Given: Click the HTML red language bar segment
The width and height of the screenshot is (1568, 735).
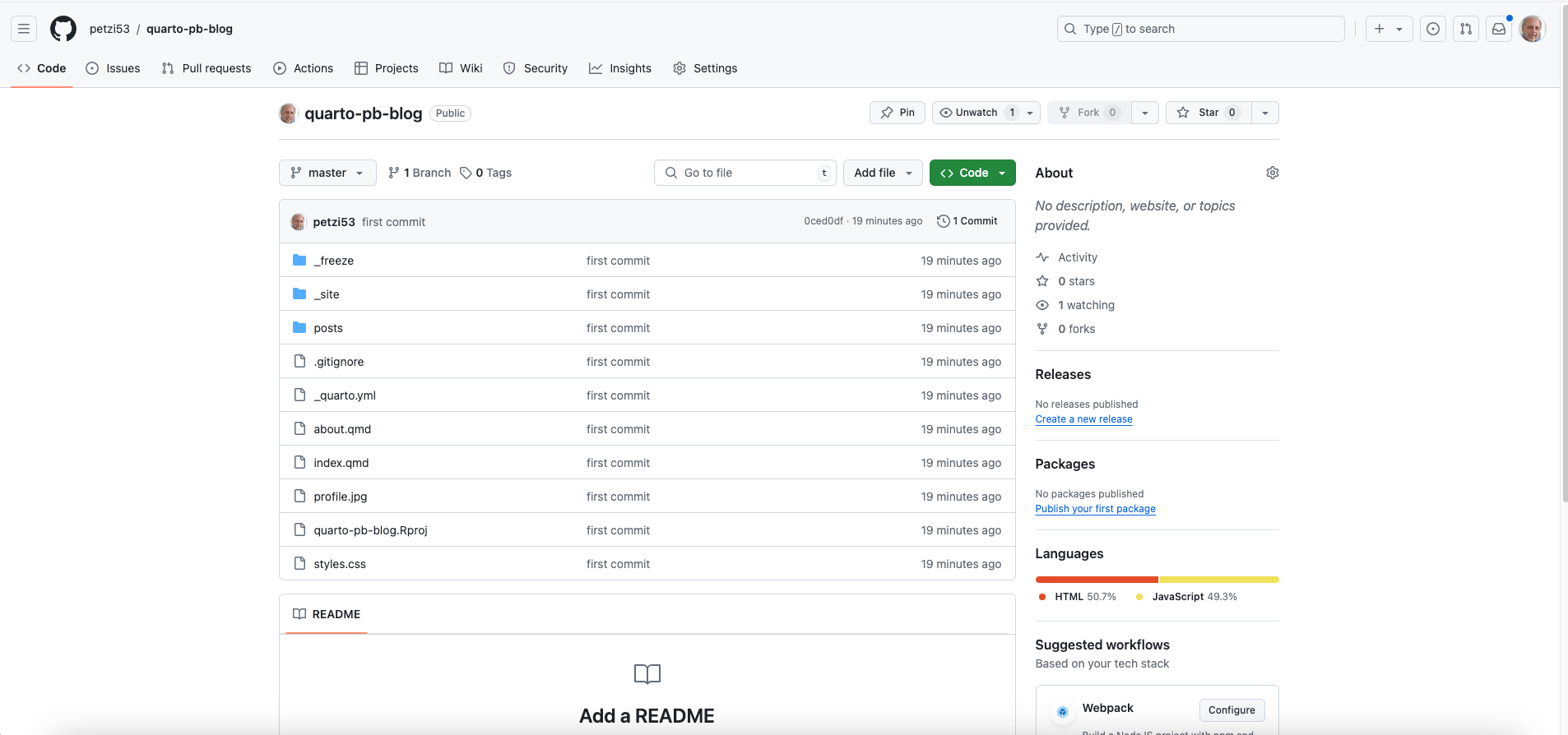Looking at the screenshot, I should pyautogui.click(x=1097, y=580).
